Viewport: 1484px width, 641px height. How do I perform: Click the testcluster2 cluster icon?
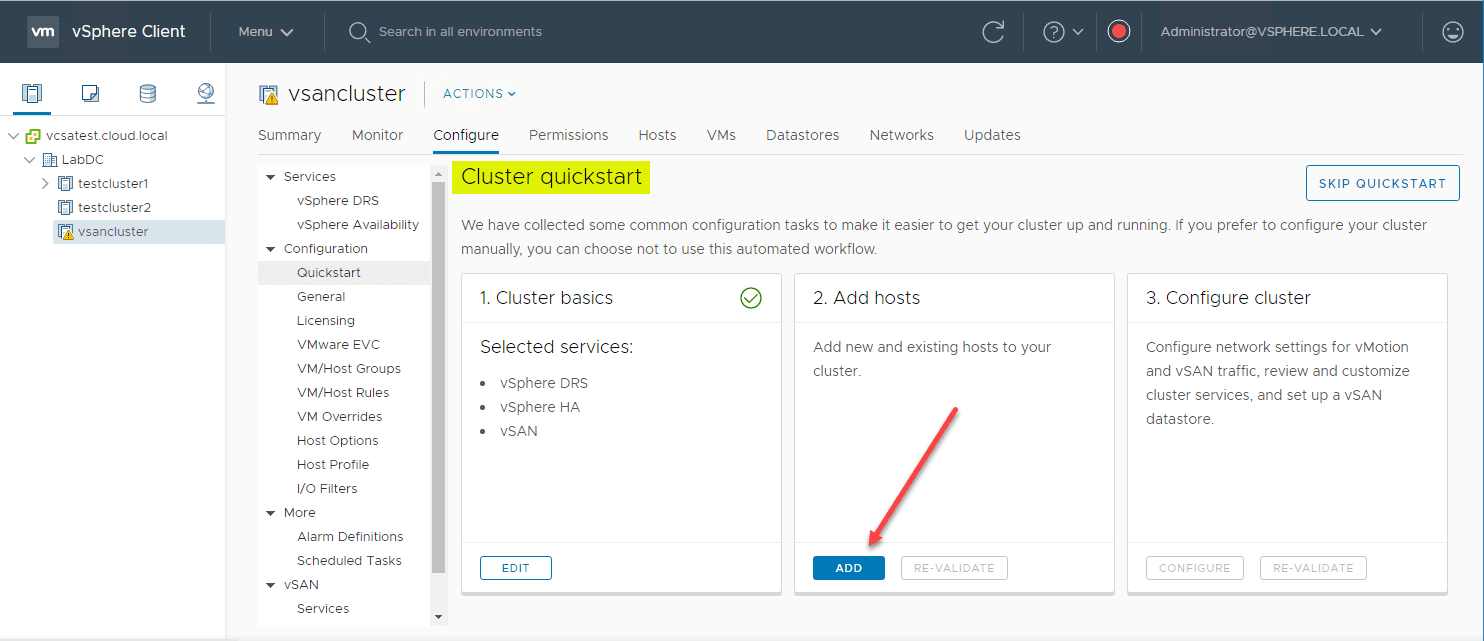click(x=66, y=208)
